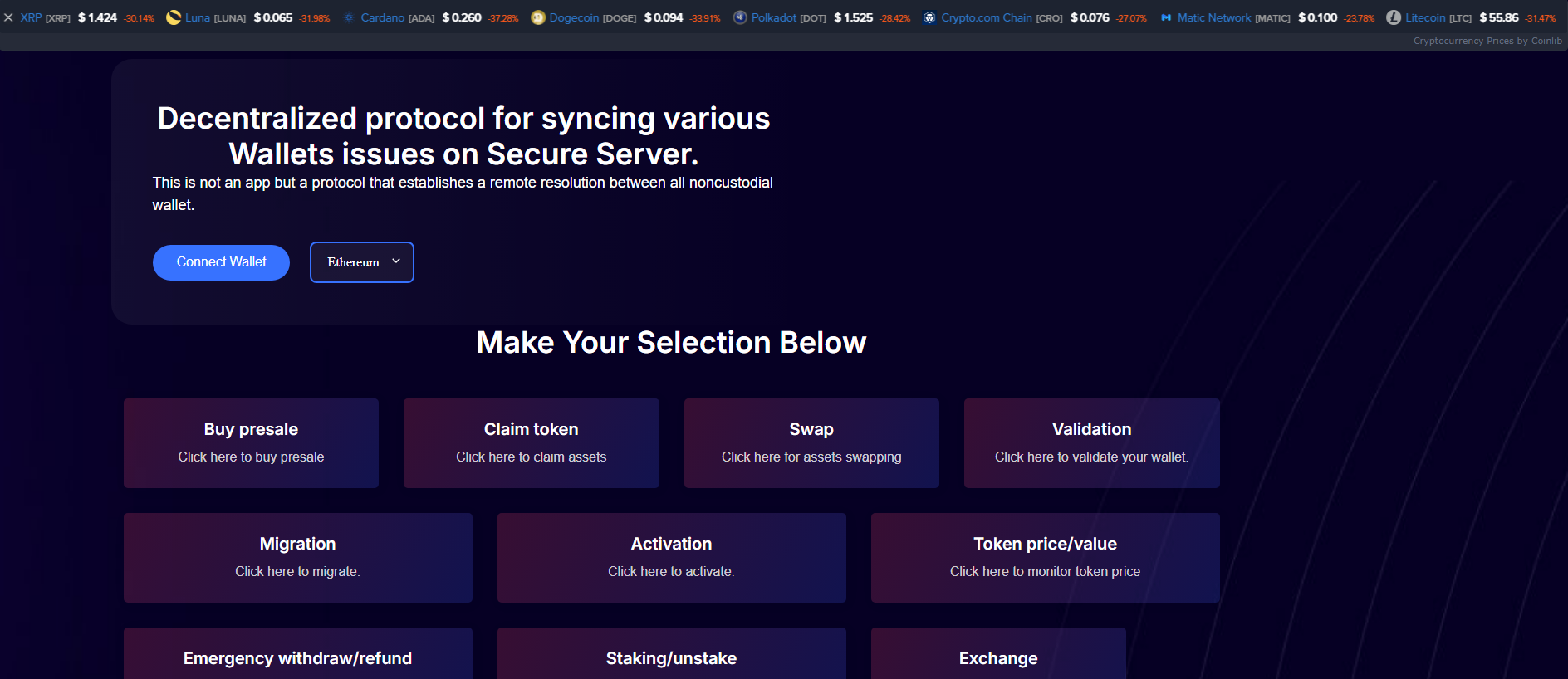
Task: Click the Polkadot price $1.525
Action: pyautogui.click(x=854, y=17)
